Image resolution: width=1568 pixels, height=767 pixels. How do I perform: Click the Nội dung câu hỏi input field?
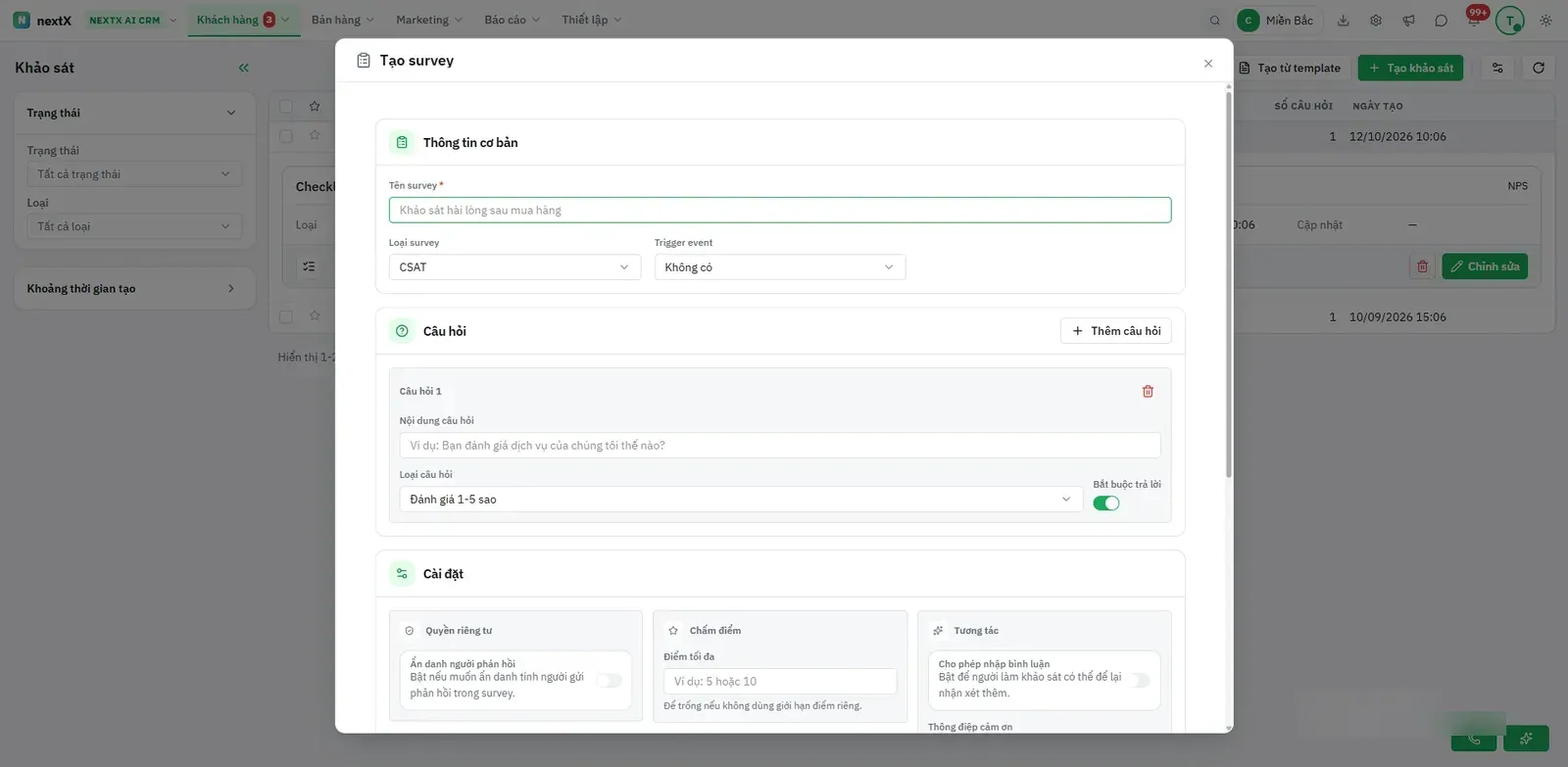coord(780,446)
